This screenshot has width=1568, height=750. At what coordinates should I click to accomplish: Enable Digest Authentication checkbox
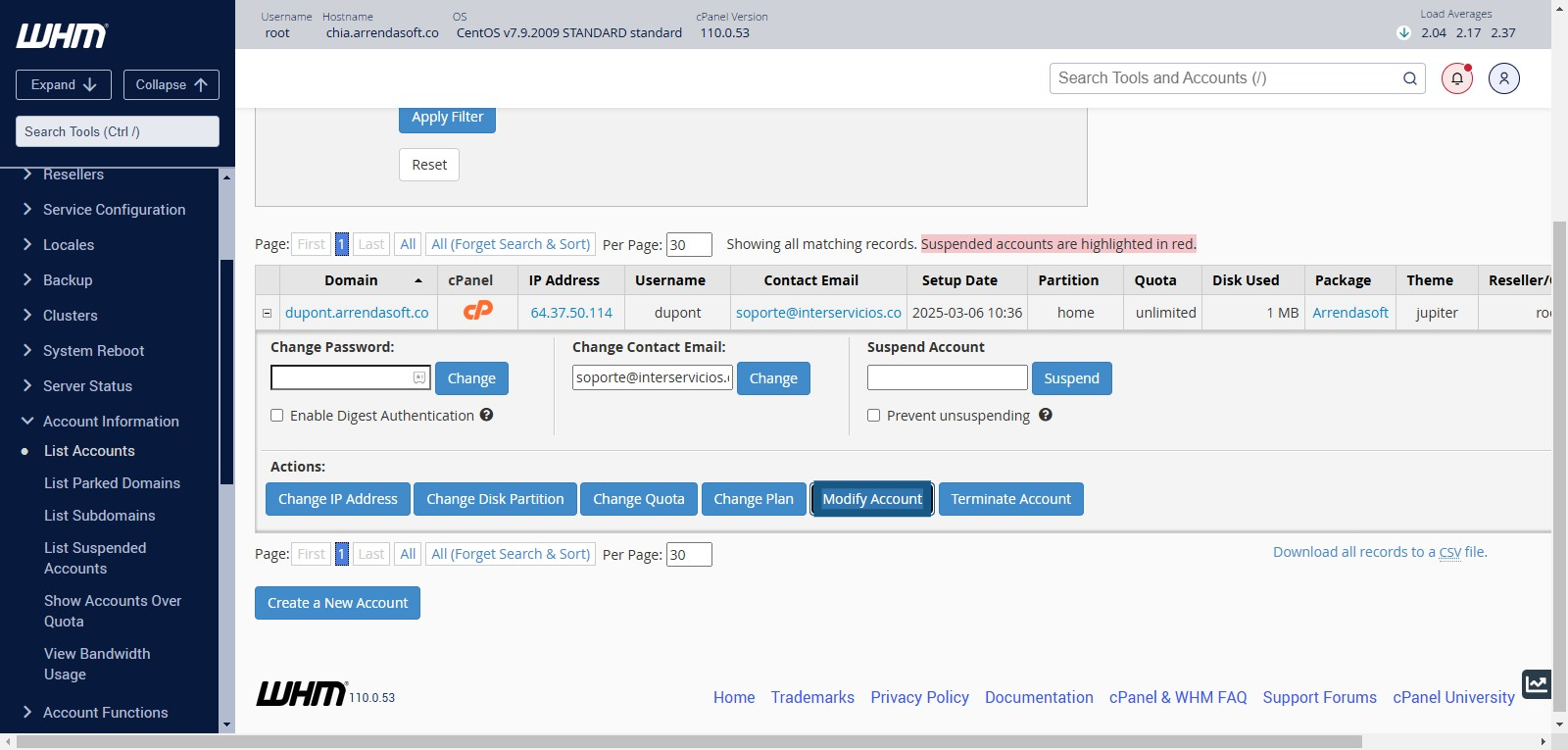click(277, 415)
